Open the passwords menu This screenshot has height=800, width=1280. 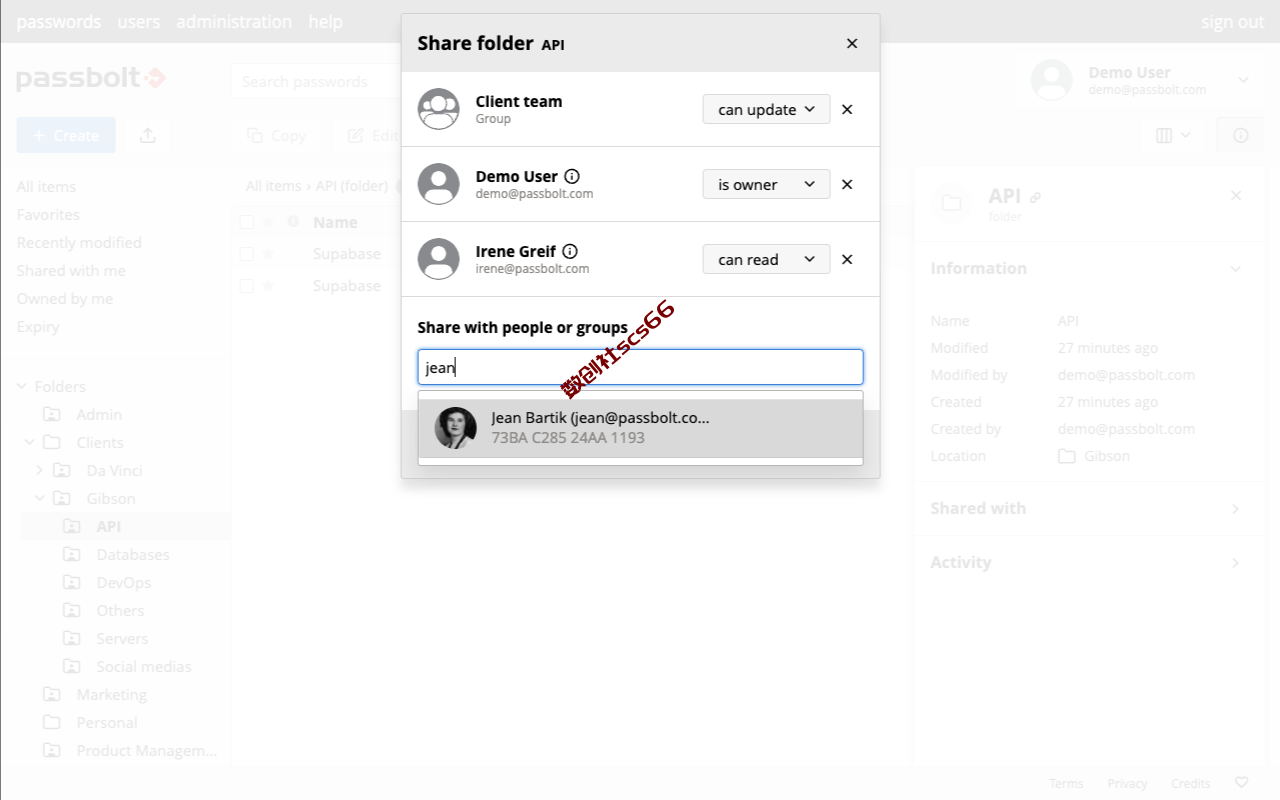(x=59, y=21)
